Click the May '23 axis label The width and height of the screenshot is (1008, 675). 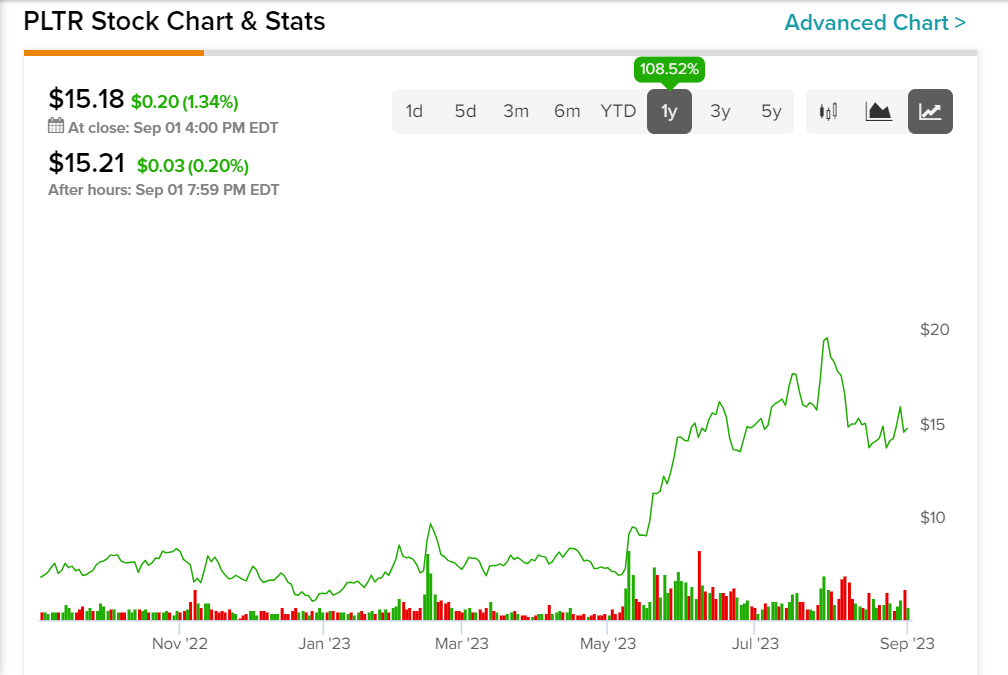[608, 644]
